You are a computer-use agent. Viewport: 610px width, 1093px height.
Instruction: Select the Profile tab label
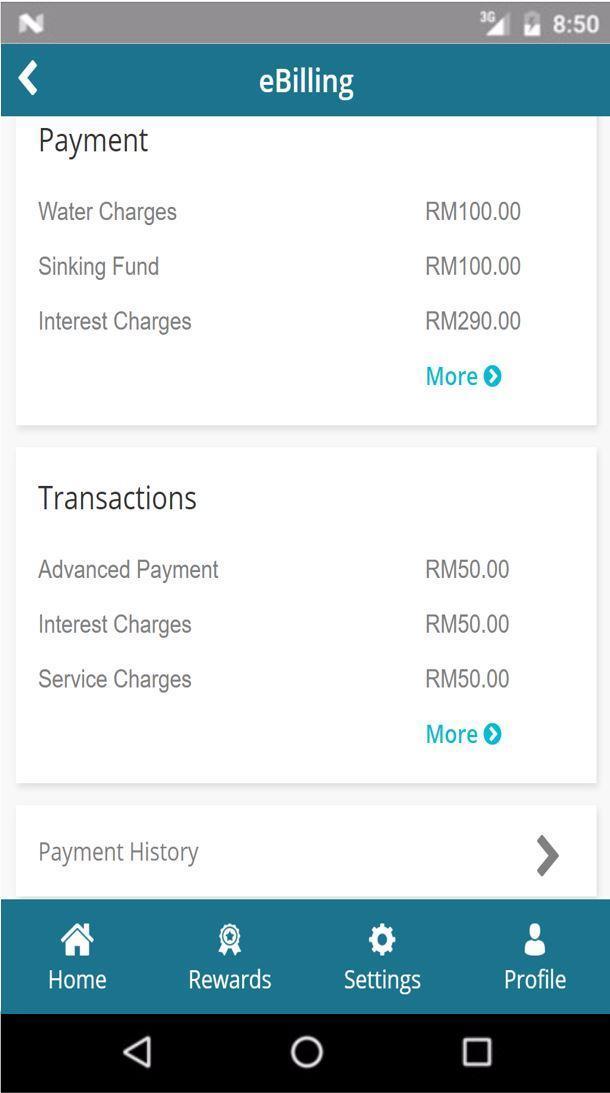(x=535, y=979)
